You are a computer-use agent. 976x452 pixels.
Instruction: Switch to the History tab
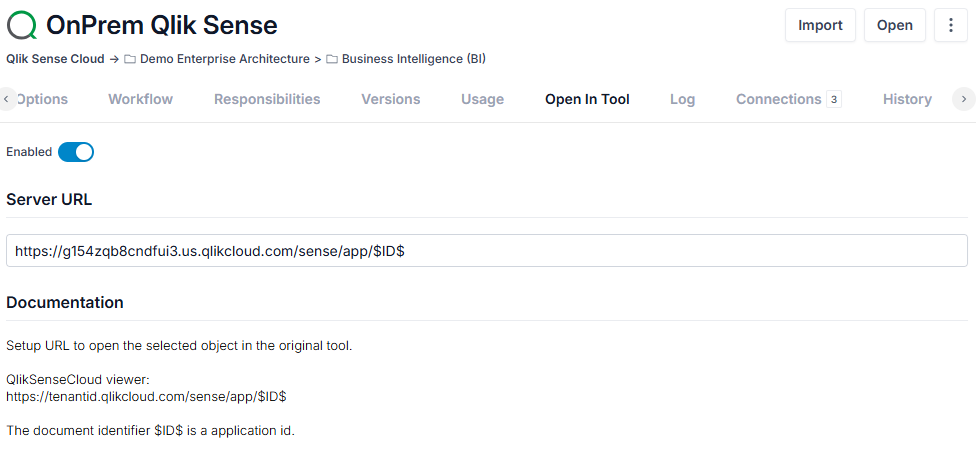(907, 99)
